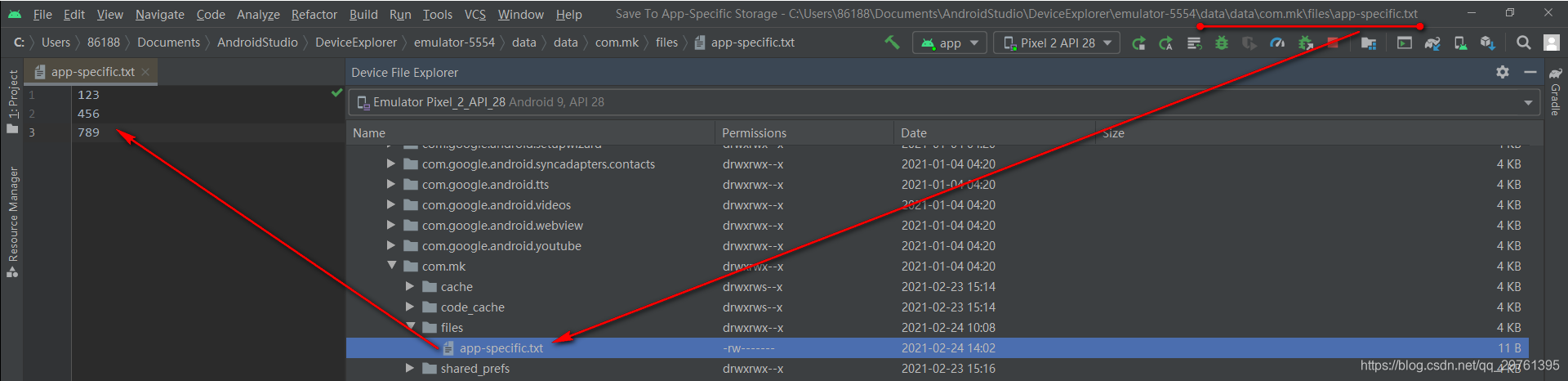Viewport: 1568px width, 381px height.
Task: Expand the cache folder
Action: click(x=410, y=286)
